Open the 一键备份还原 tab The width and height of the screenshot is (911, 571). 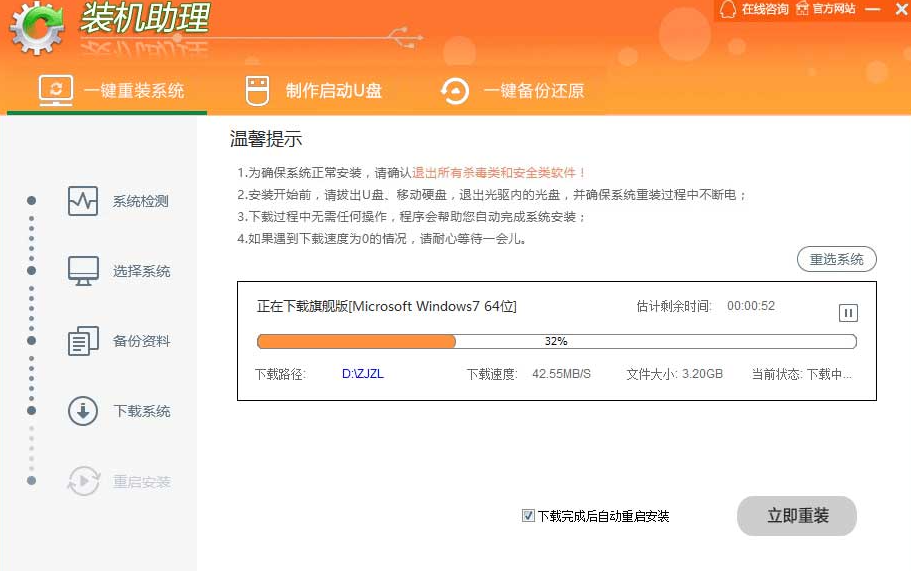[512, 91]
